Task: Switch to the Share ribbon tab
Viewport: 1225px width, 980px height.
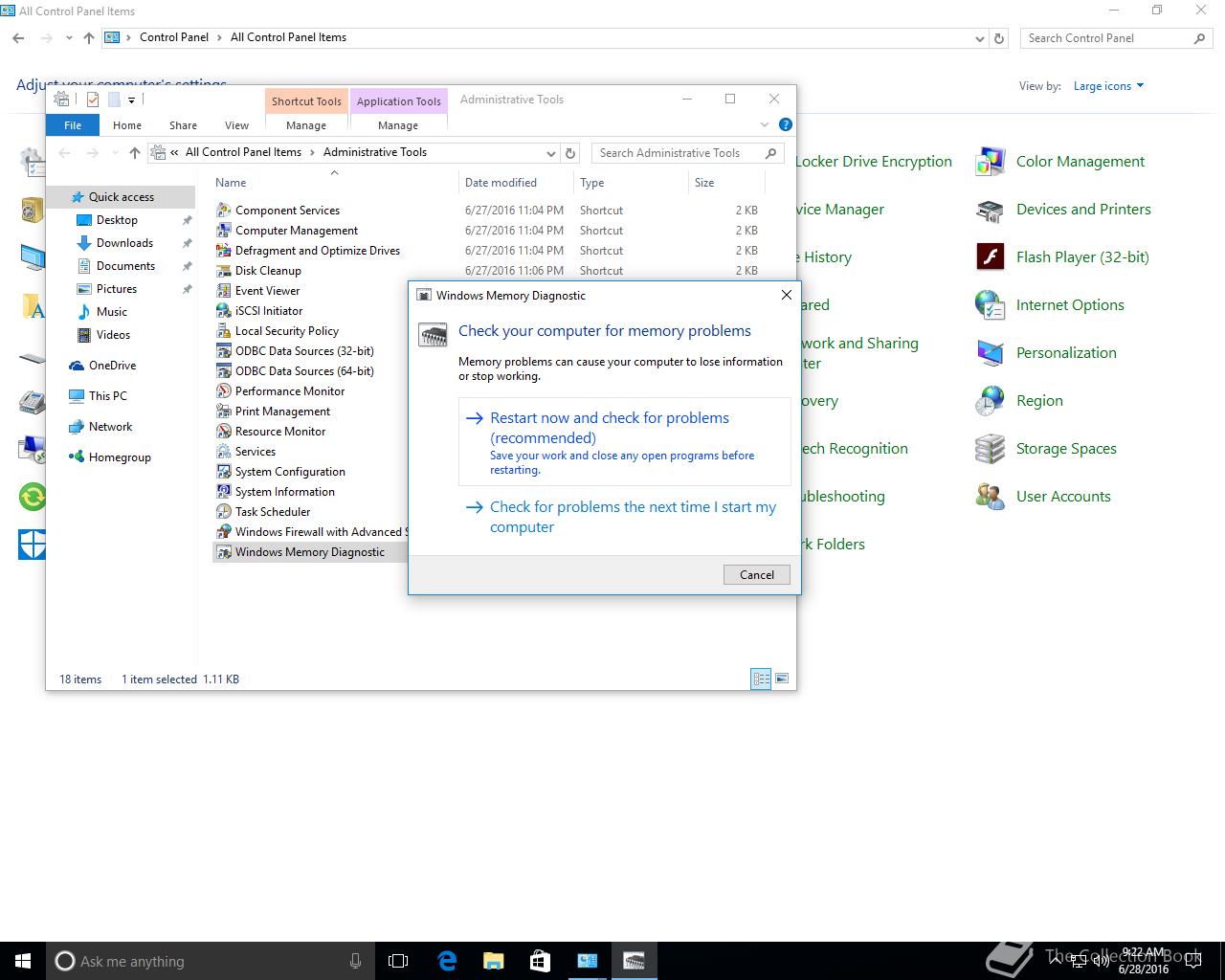Action: [x=183, y=125]
